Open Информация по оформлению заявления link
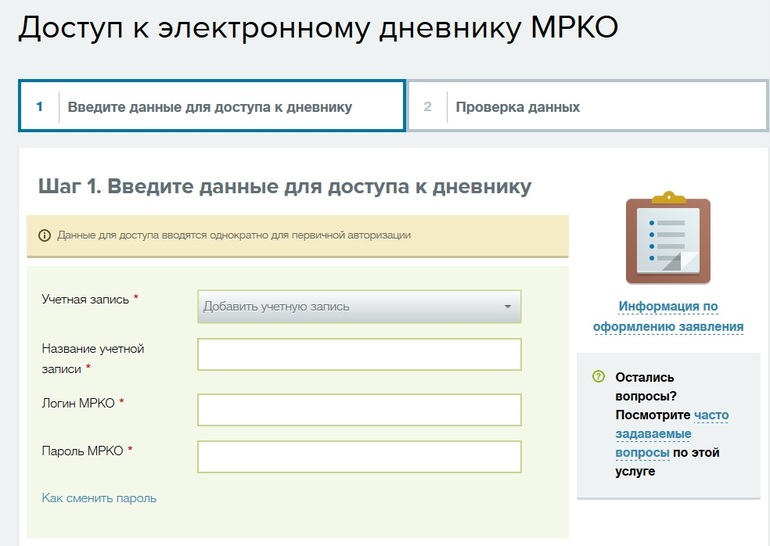This screenshot has width=770, height=546. tap(668, 316)
